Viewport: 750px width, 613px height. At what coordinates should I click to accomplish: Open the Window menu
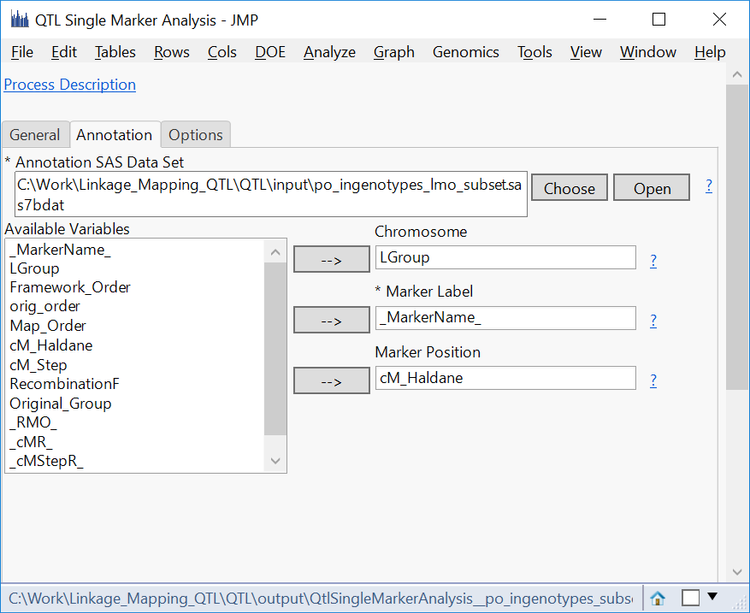coord(648,52)
